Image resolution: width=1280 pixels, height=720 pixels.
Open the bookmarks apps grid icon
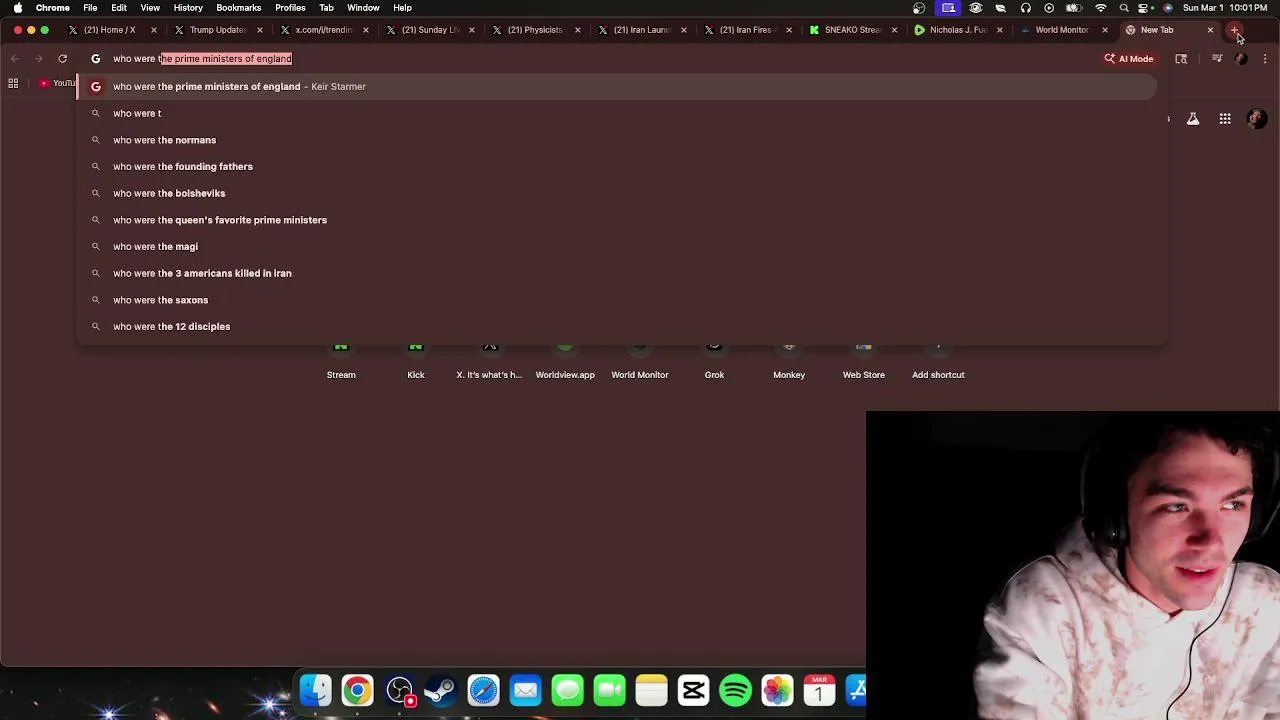[13, 83]
